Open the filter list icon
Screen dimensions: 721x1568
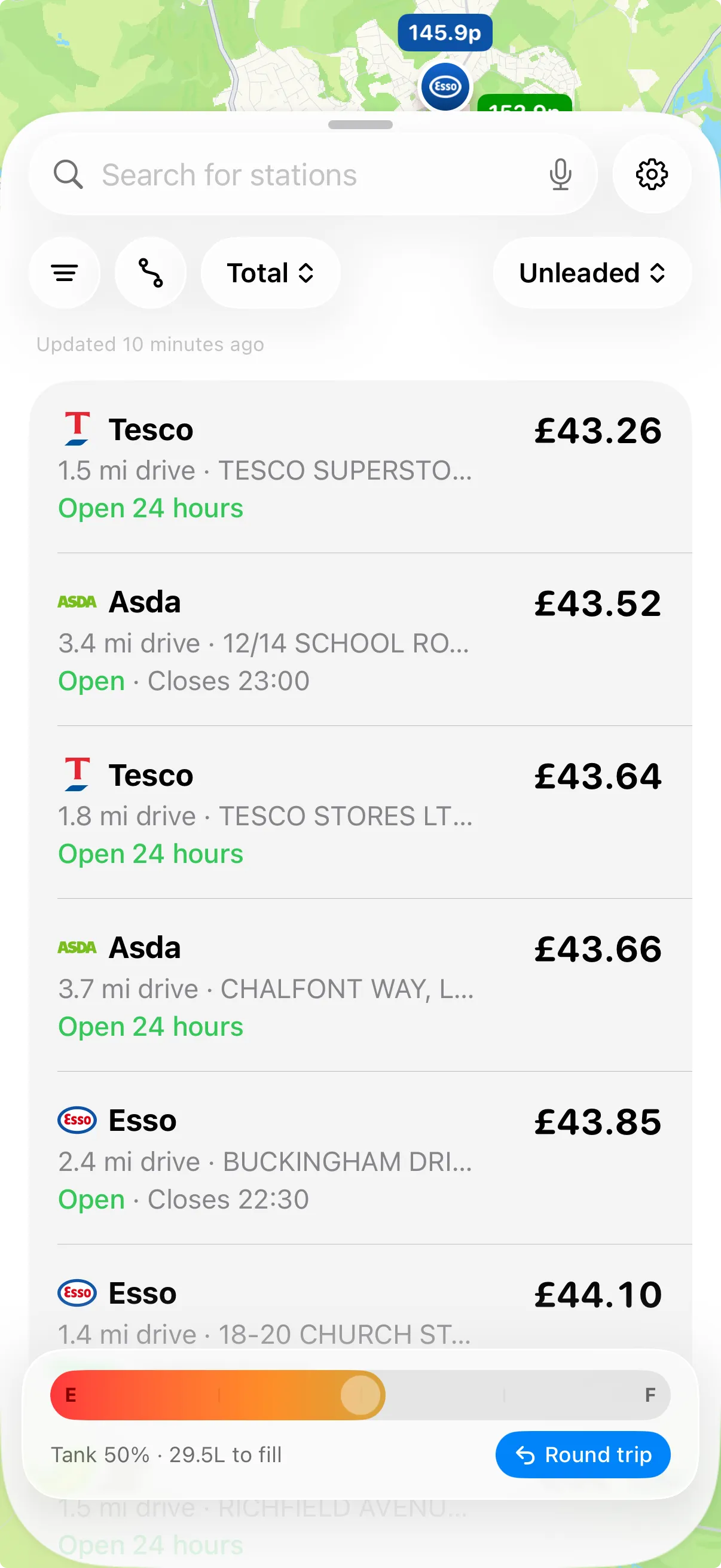point(65,273)
